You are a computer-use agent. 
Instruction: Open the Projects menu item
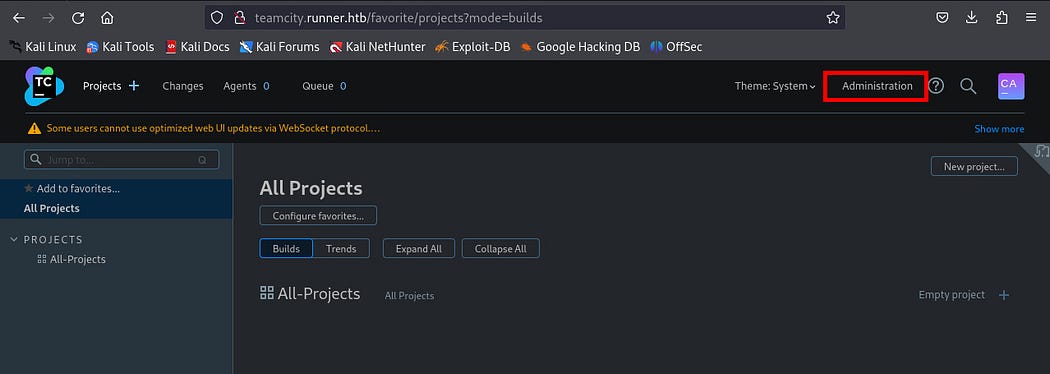102,86
